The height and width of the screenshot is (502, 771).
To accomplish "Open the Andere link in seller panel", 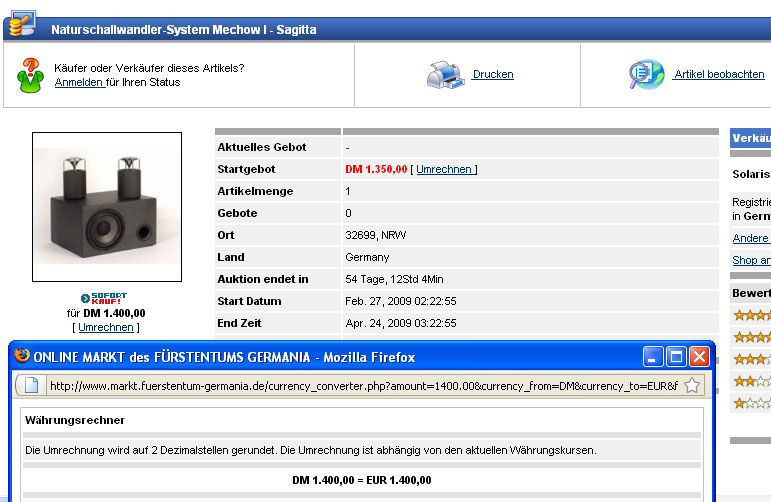I will click(x=751, y=238).
